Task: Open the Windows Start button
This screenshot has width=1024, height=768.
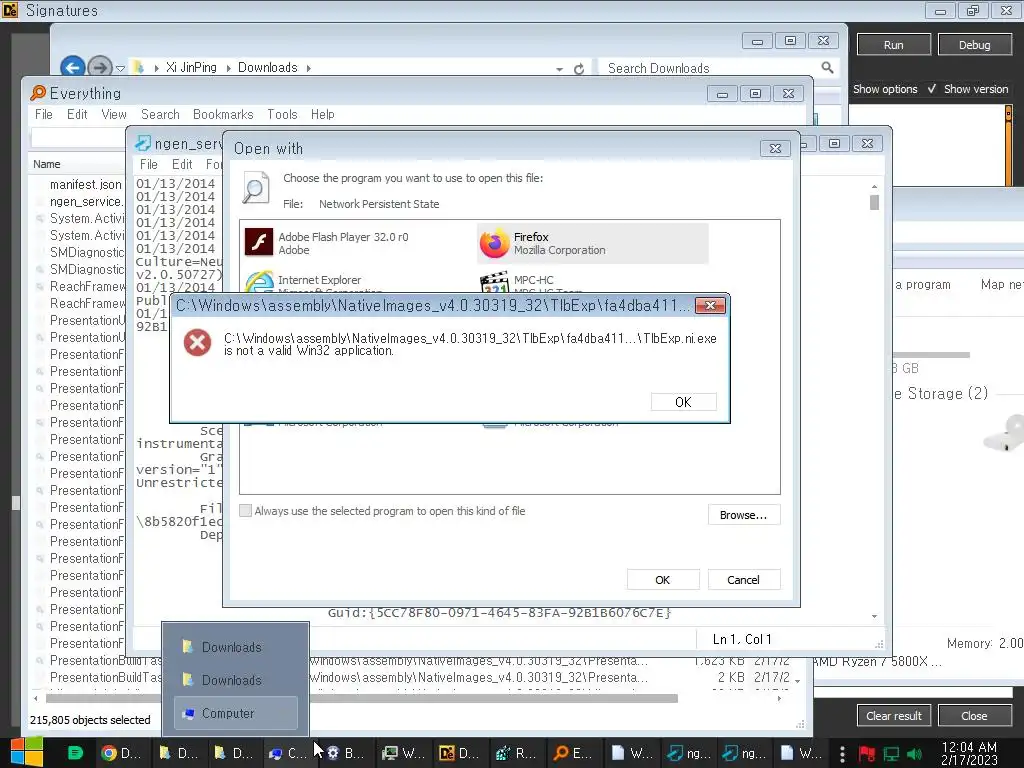Action: (x=27, y=752)
